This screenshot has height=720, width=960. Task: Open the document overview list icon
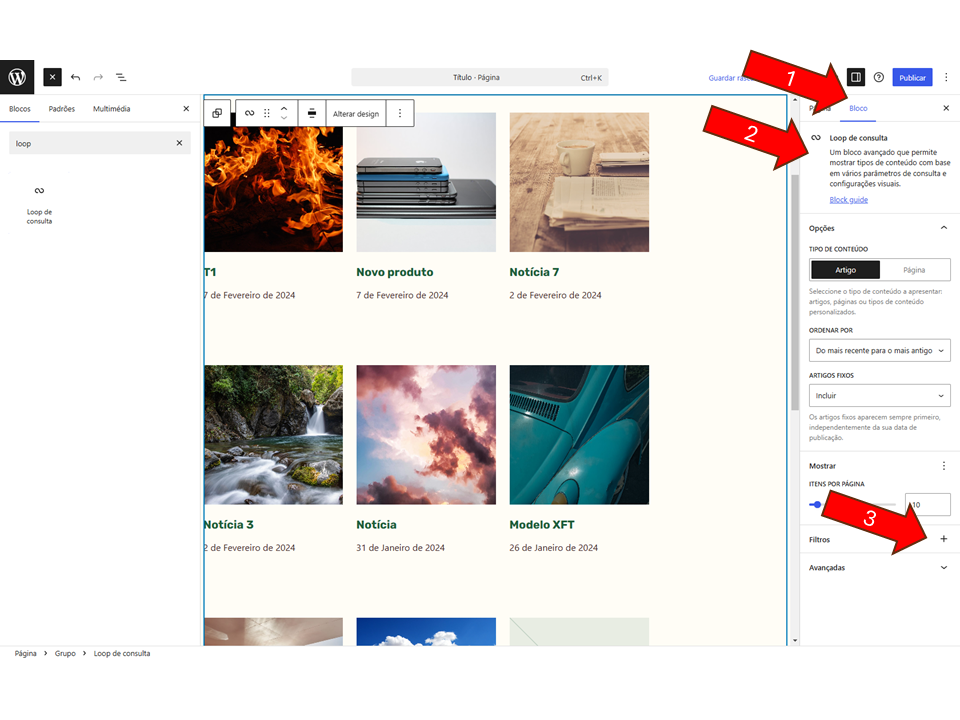121,77
